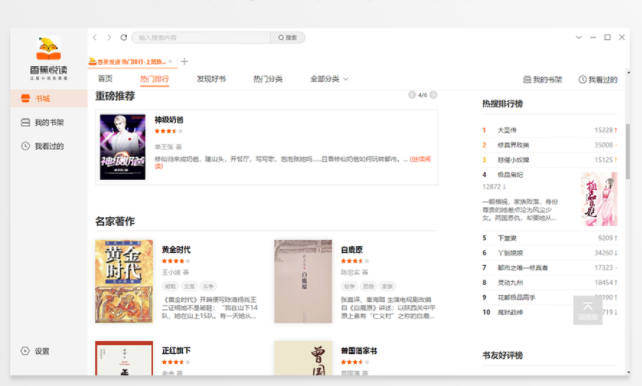Screen dimensions: 642x386
Task: Open rank 9 book 花都极品高手
Action: click(x=516, y=297)
